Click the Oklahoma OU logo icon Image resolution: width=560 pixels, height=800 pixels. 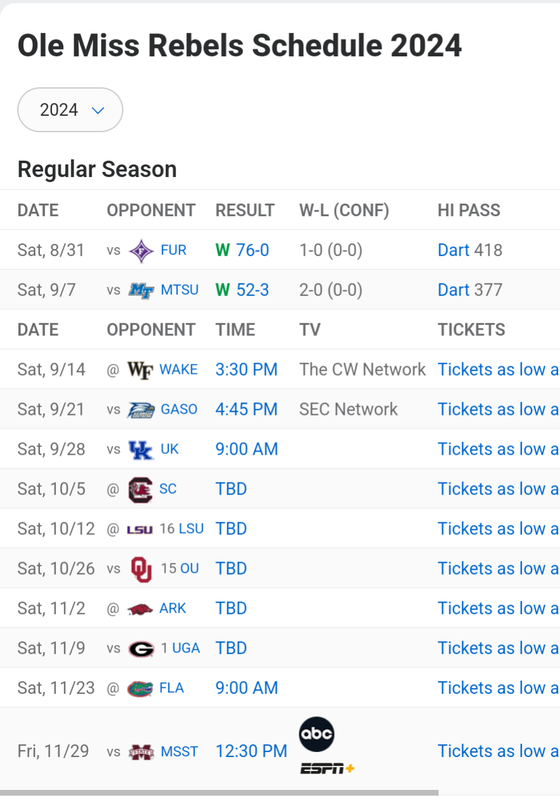pyautogui.click(x=141, y=569)
